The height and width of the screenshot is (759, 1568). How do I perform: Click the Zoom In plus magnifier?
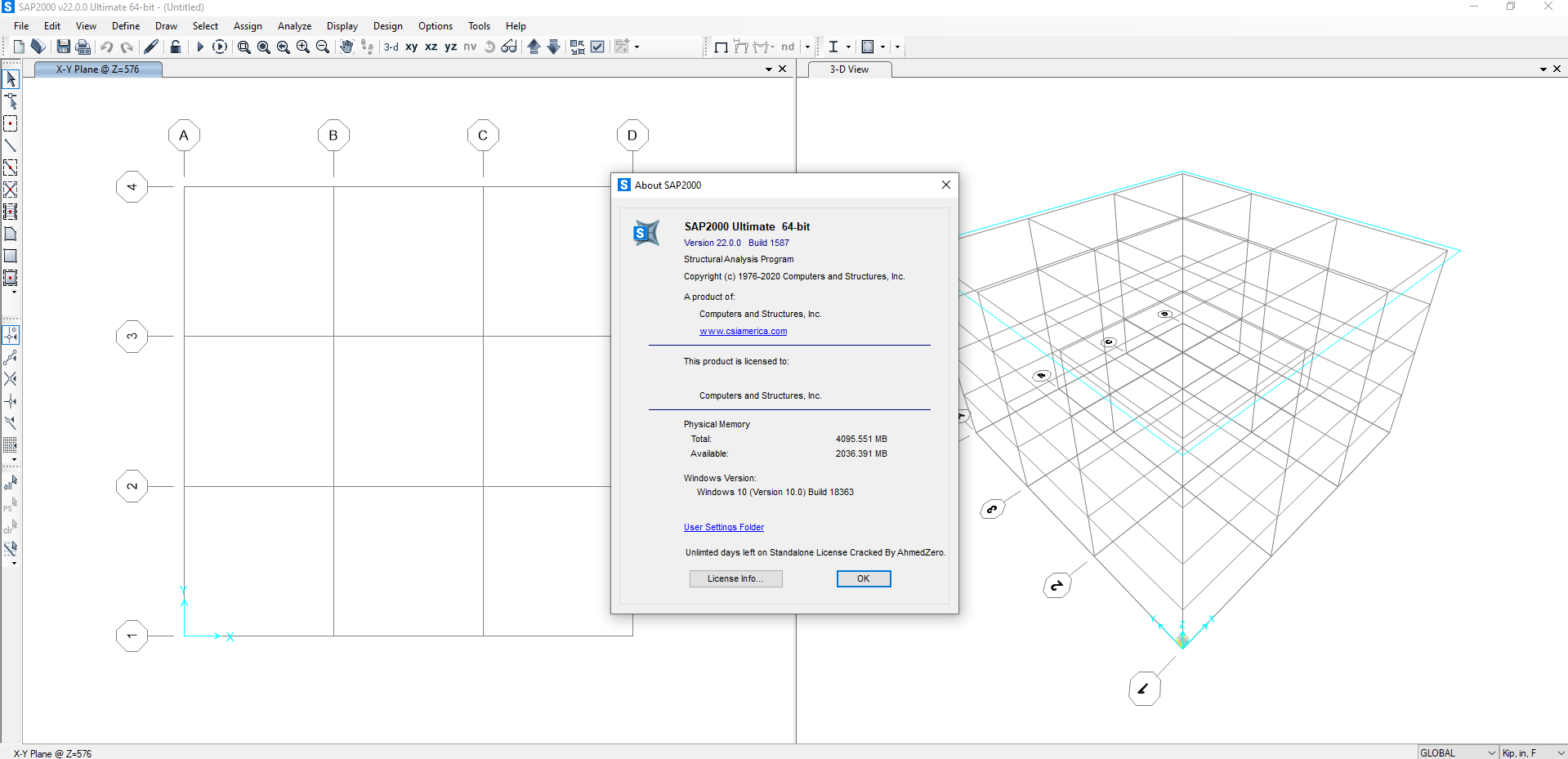pos(303,47)
